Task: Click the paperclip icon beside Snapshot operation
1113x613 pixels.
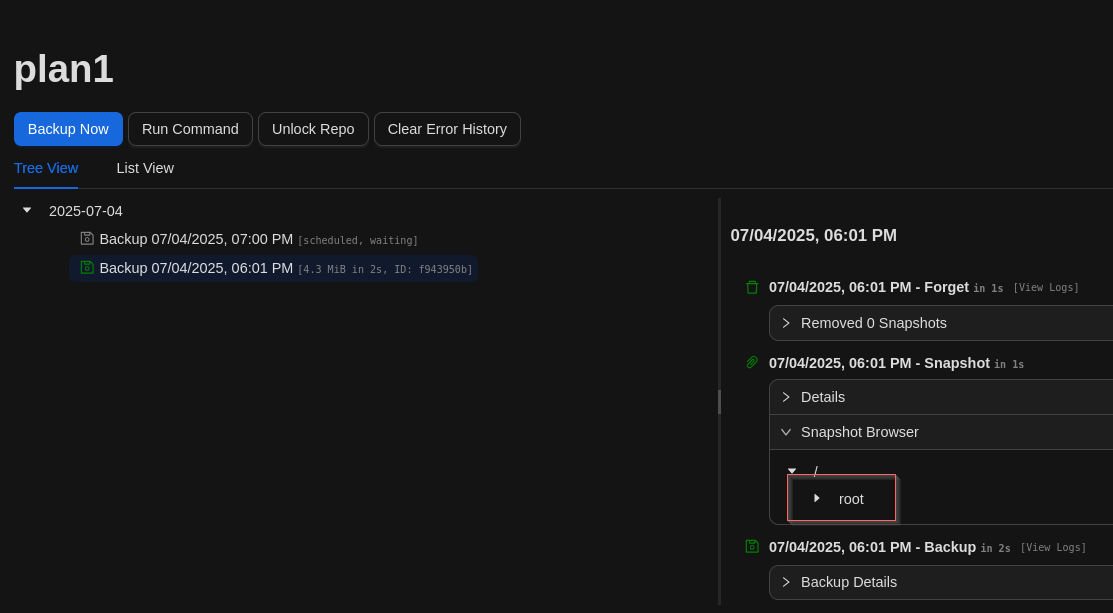Action: (x=752, y=363)
